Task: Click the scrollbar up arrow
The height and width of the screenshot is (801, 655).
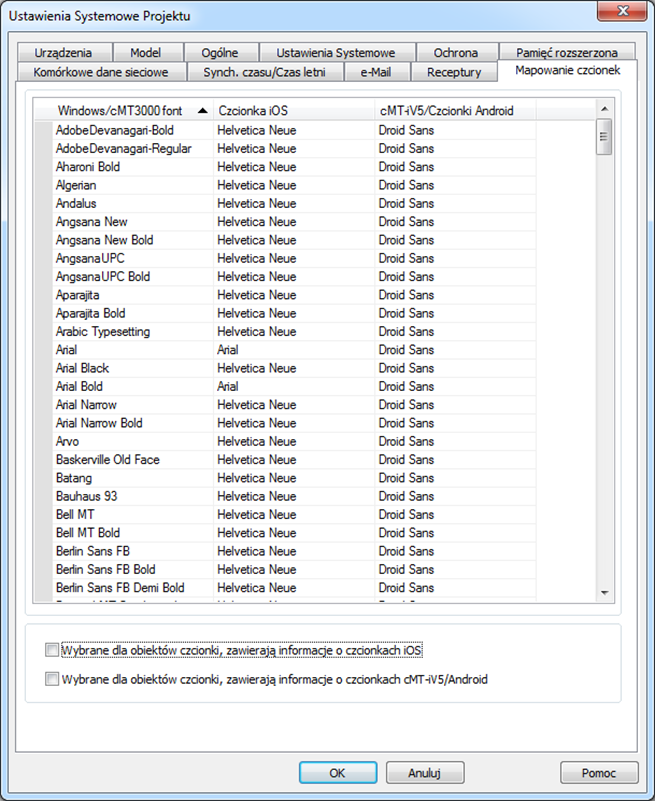Action: (x=604, y=109)
